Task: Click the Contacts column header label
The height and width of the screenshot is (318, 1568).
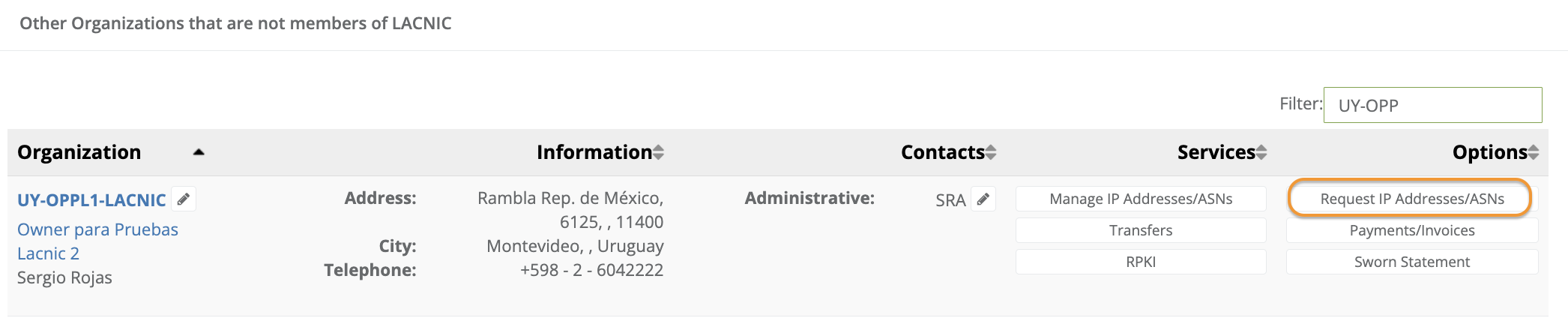Action: [942, 152]
